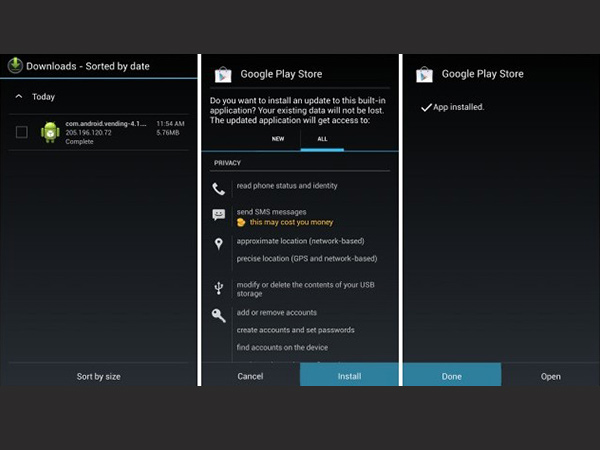
Task: Tap Play Store bag icon on installed screen
Action: (424, 75)
